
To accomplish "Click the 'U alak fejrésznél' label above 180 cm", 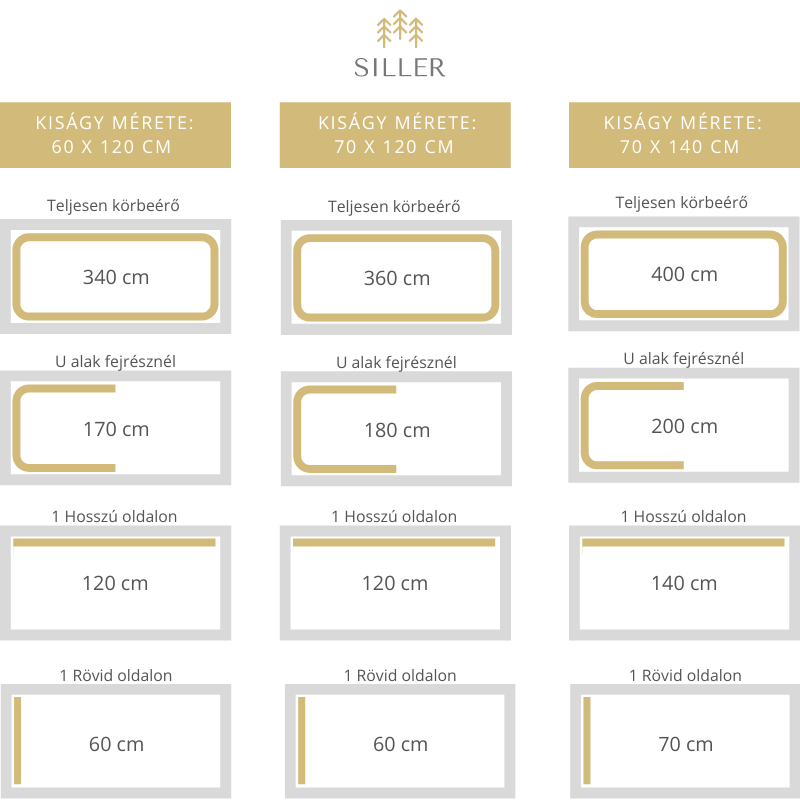I will 396,363.
